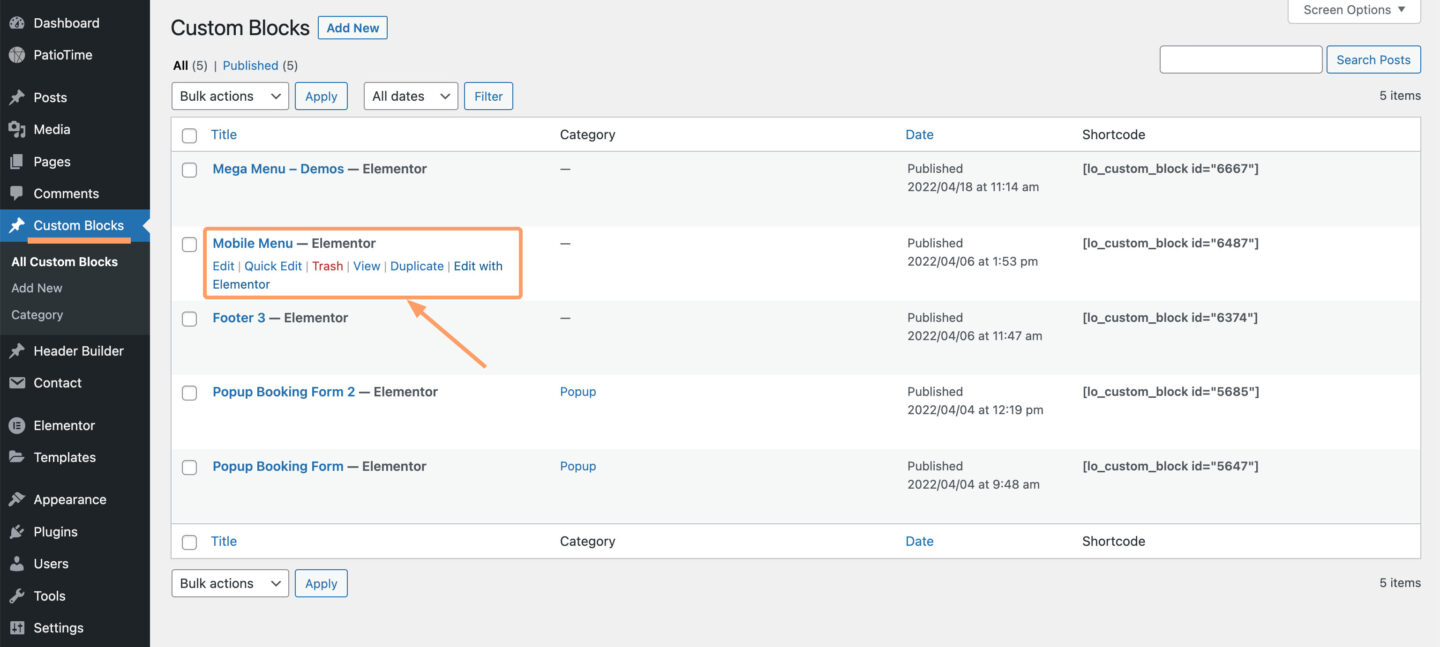Image resolution: width=1440 pixels, height=647 pixels.
Task: Move Mobile Menu to Trash
Action: click(x=327, y=266)
